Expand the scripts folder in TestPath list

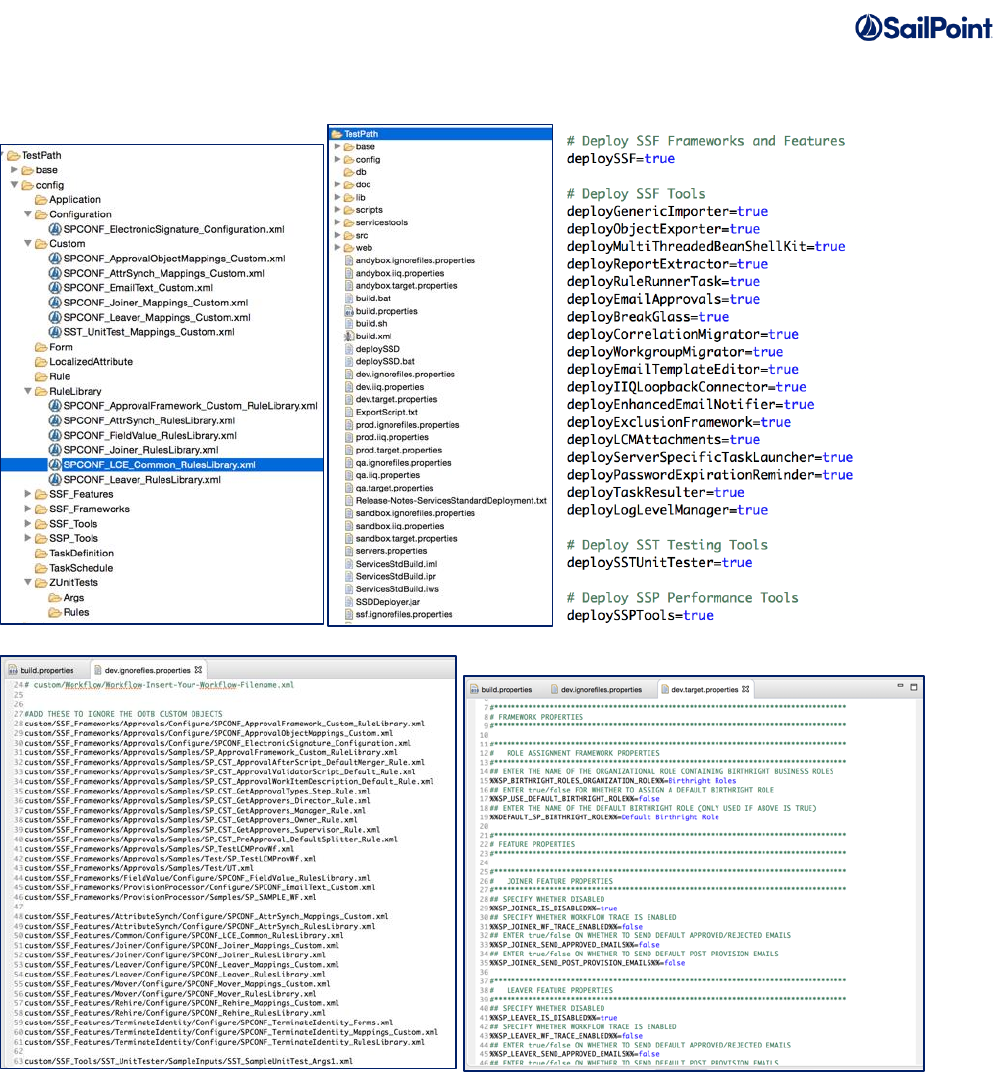(337, 210)
